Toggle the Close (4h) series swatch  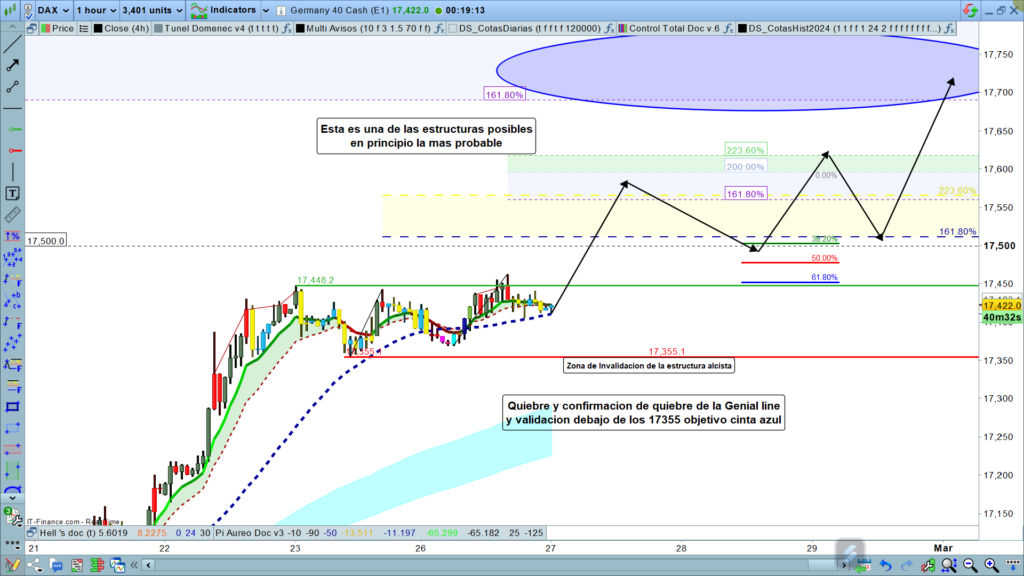coord(96,29)
